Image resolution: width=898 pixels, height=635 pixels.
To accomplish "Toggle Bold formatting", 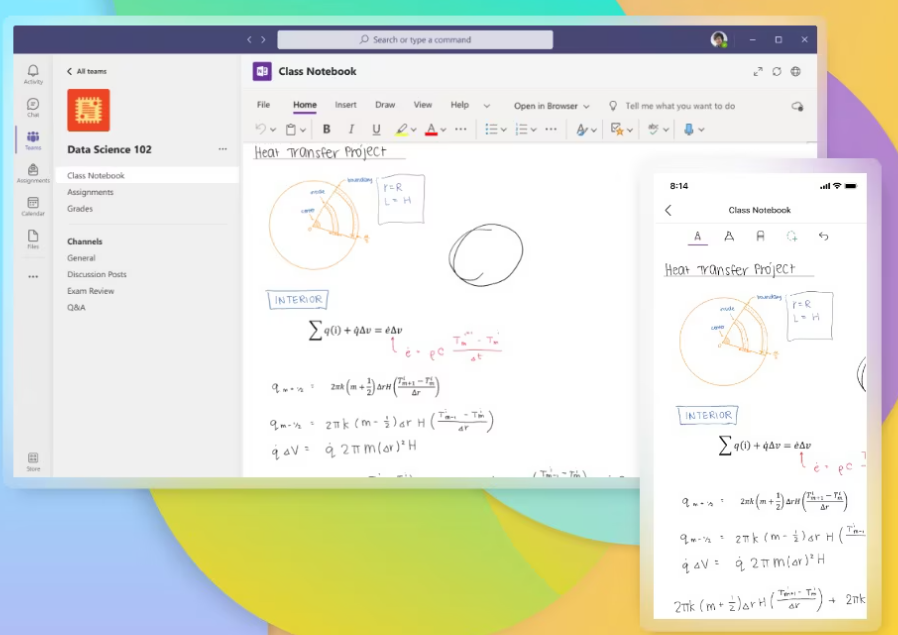I will click(326, 129).
